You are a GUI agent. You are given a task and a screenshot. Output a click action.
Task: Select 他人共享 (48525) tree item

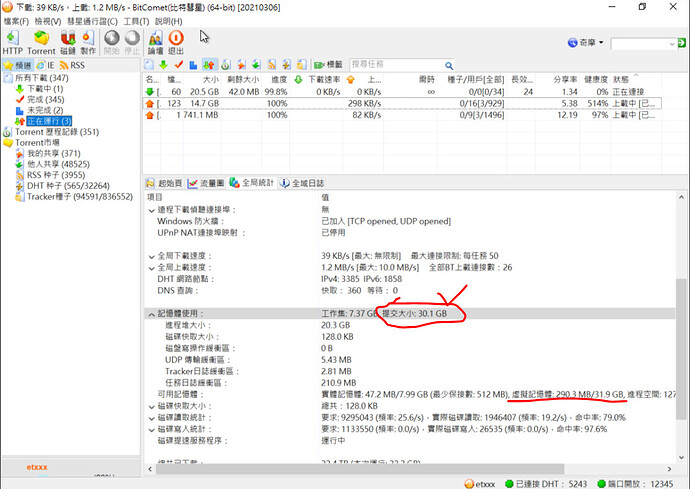(x=58, y=164)
